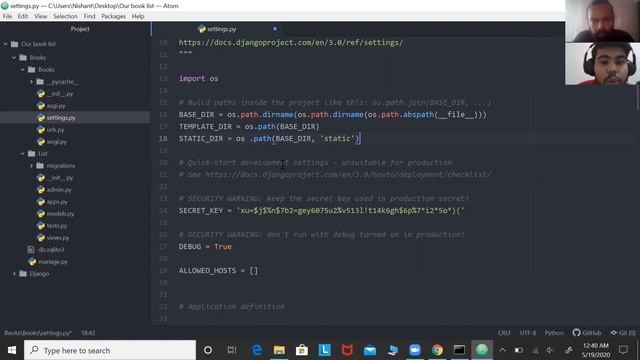Viewport: 640px width, 360px height.
Task: Open db.sqlite3 file in the tree
Action: [51, 249]
